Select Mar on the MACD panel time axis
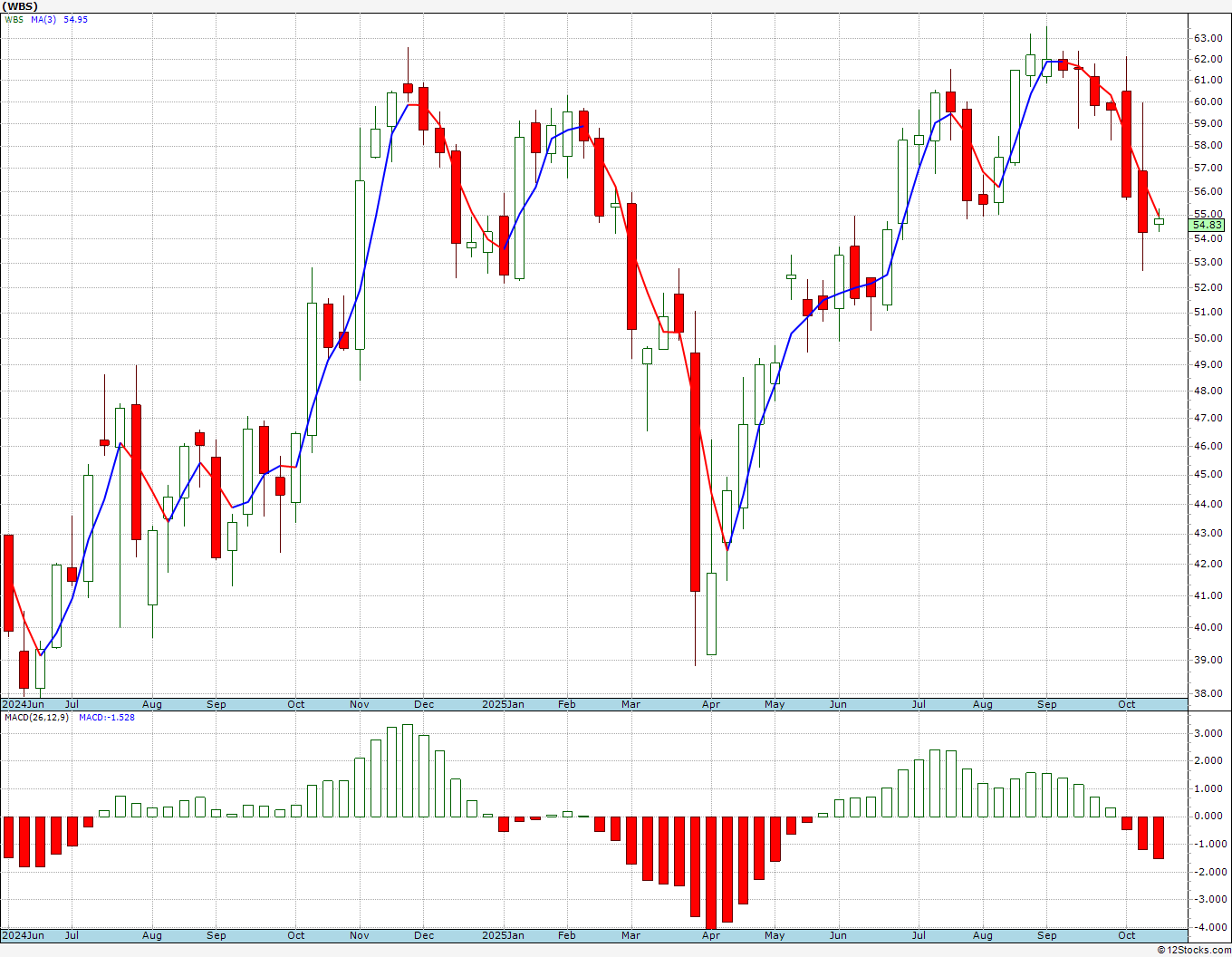 (x=630, y=935)
